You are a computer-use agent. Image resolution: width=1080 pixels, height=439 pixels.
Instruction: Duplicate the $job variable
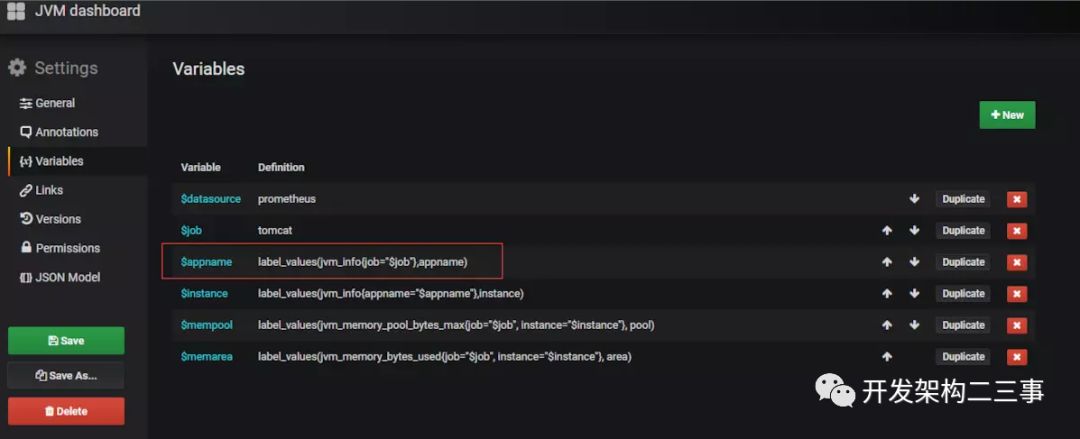(963, 230)
